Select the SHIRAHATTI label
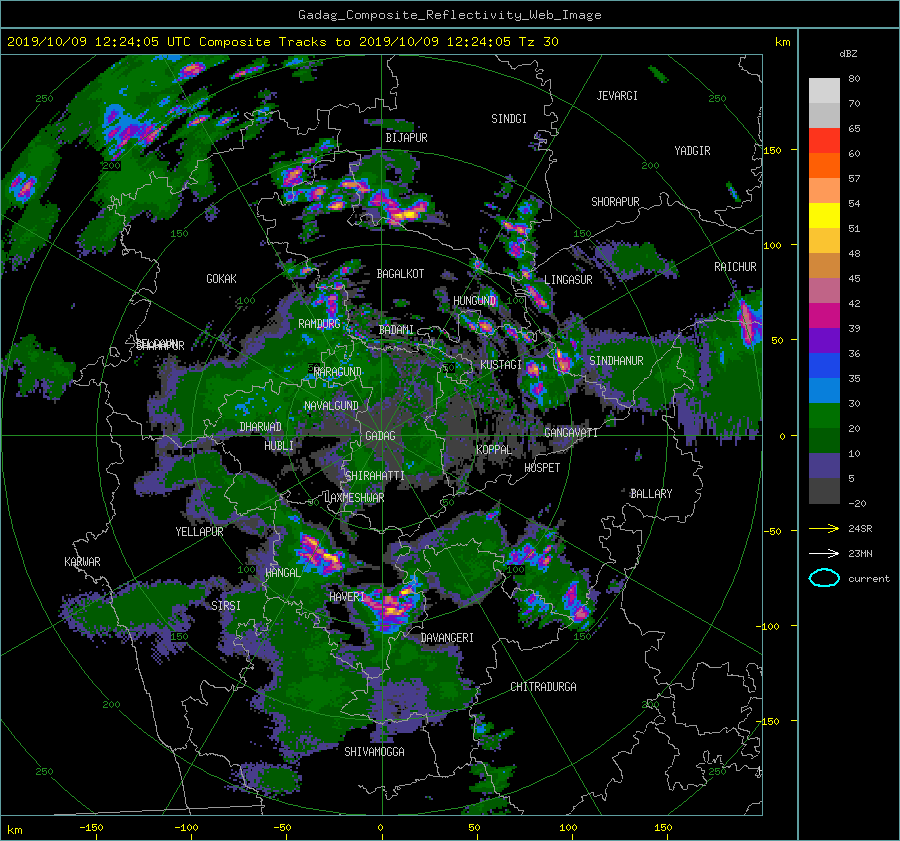Screen dimensions: 900x841 375,476
